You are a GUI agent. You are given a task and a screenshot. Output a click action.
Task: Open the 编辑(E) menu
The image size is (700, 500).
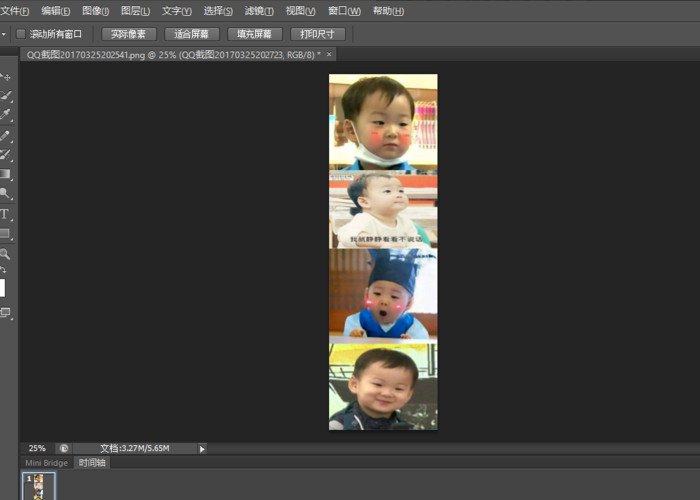click(x=55, y=11)
